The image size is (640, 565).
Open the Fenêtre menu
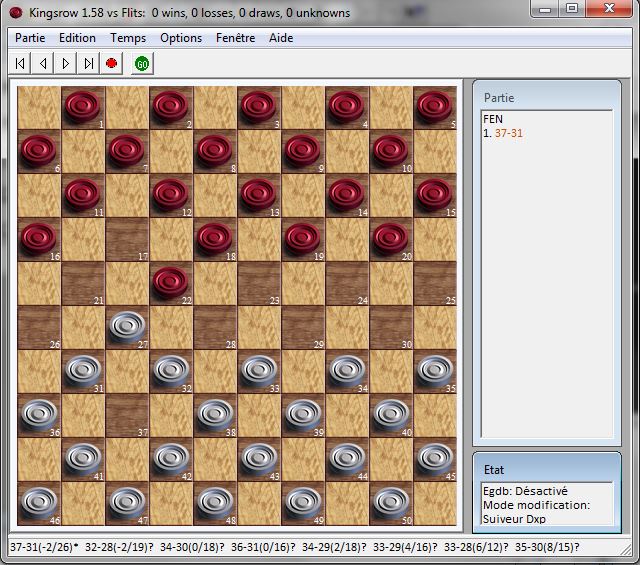tap(235, 38)
